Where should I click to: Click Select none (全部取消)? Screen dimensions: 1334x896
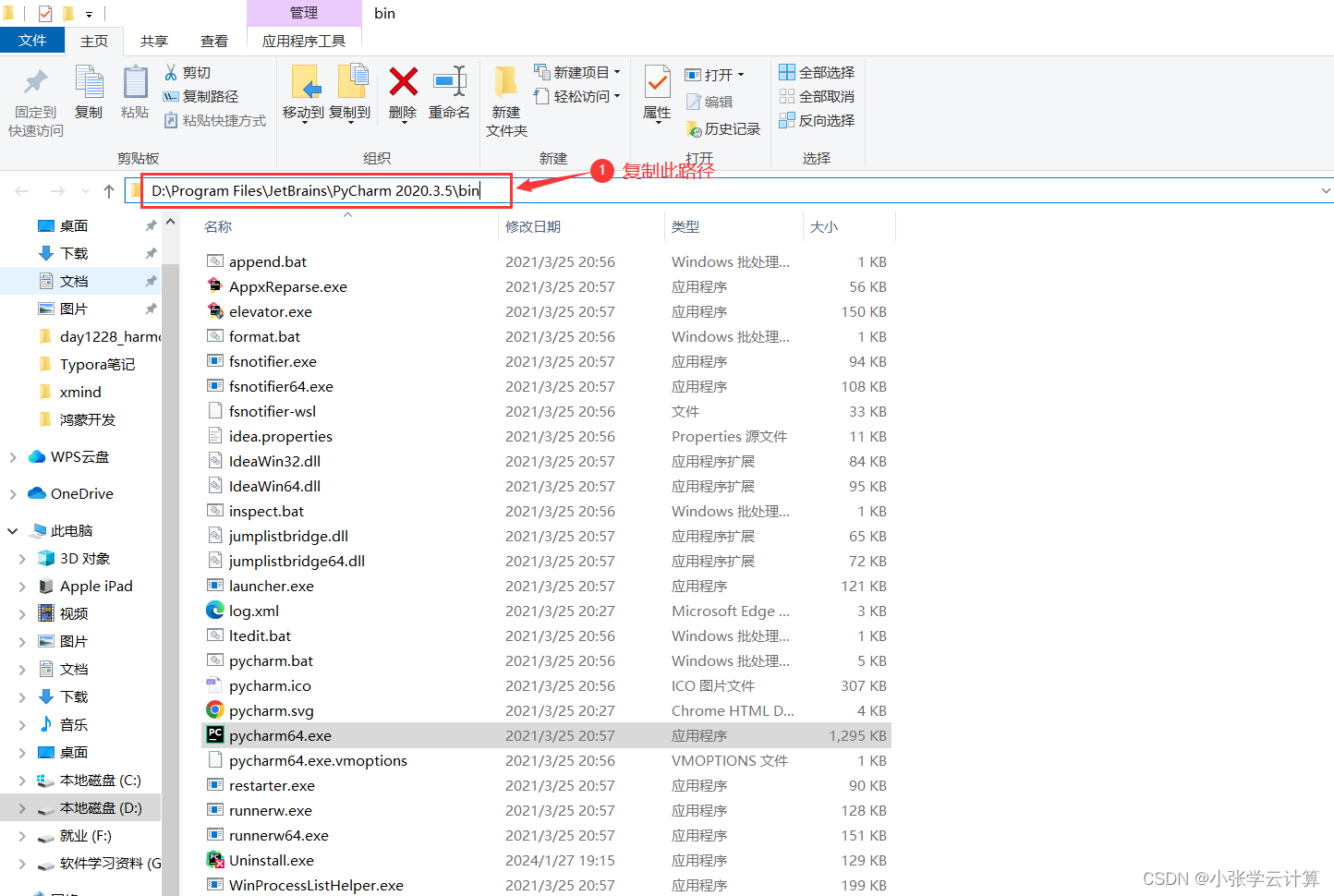817,96
